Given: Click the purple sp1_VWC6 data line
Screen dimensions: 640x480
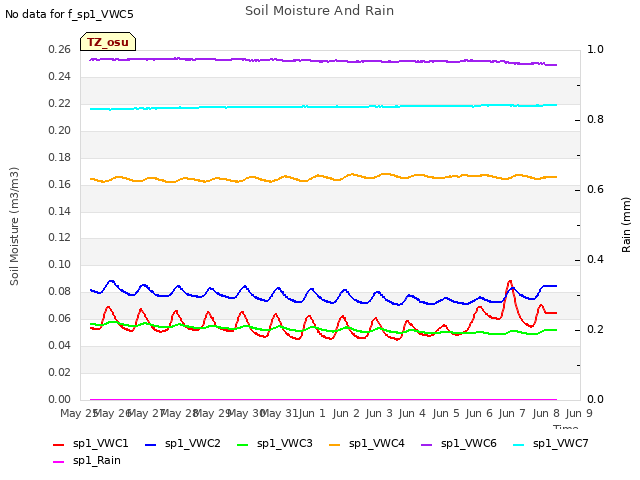Looking at the screenshot, I should pos(323,61).
